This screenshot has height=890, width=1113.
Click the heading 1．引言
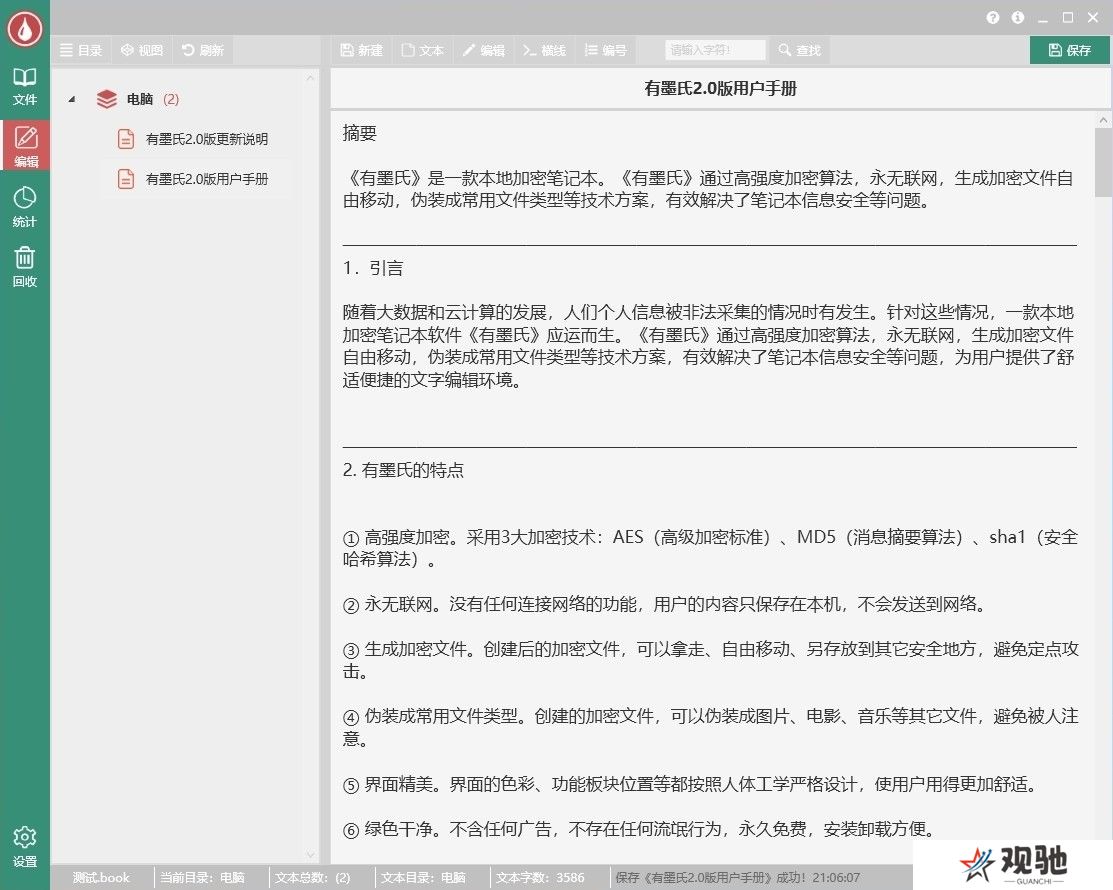point(373,268)
